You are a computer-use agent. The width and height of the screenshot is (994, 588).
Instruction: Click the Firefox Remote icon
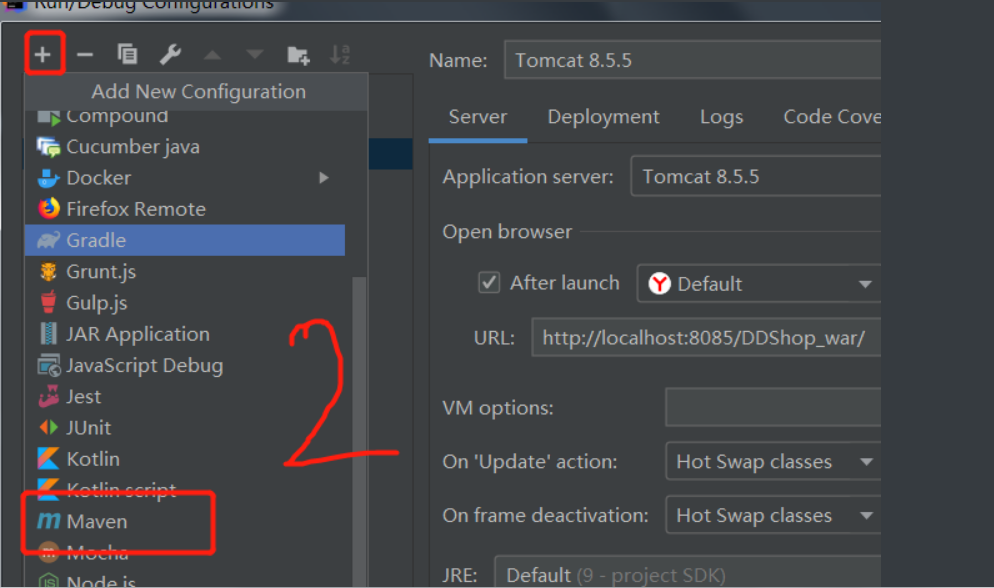49,208
